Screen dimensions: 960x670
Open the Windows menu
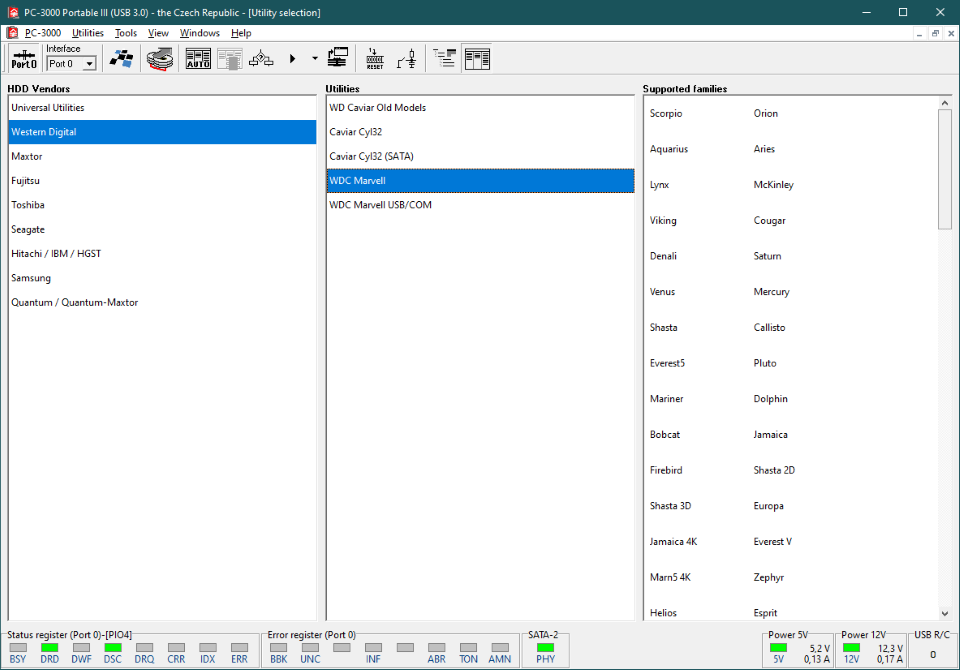coord(200,33)
